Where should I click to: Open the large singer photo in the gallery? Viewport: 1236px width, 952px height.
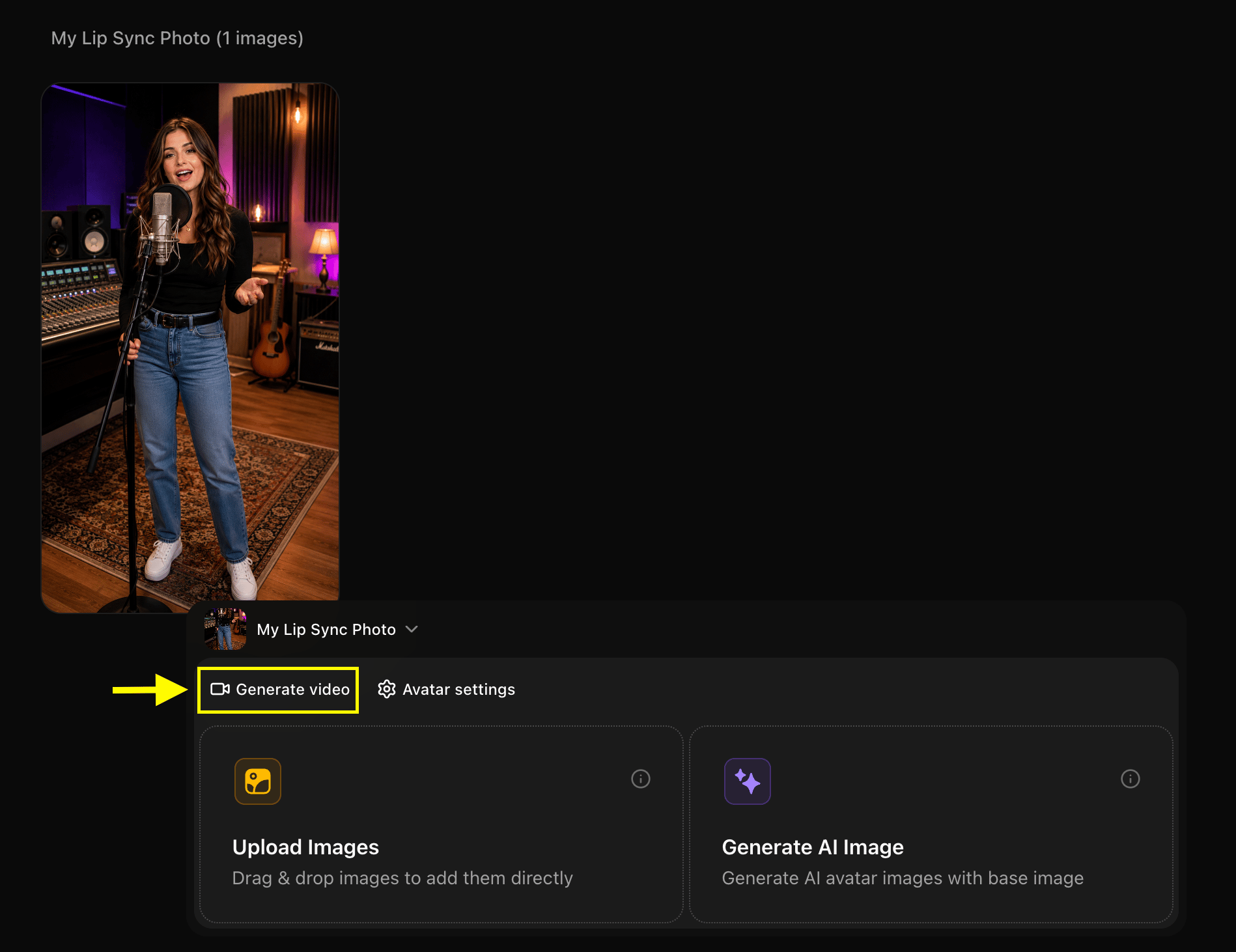pyautogui.click(x=190, y=348)
